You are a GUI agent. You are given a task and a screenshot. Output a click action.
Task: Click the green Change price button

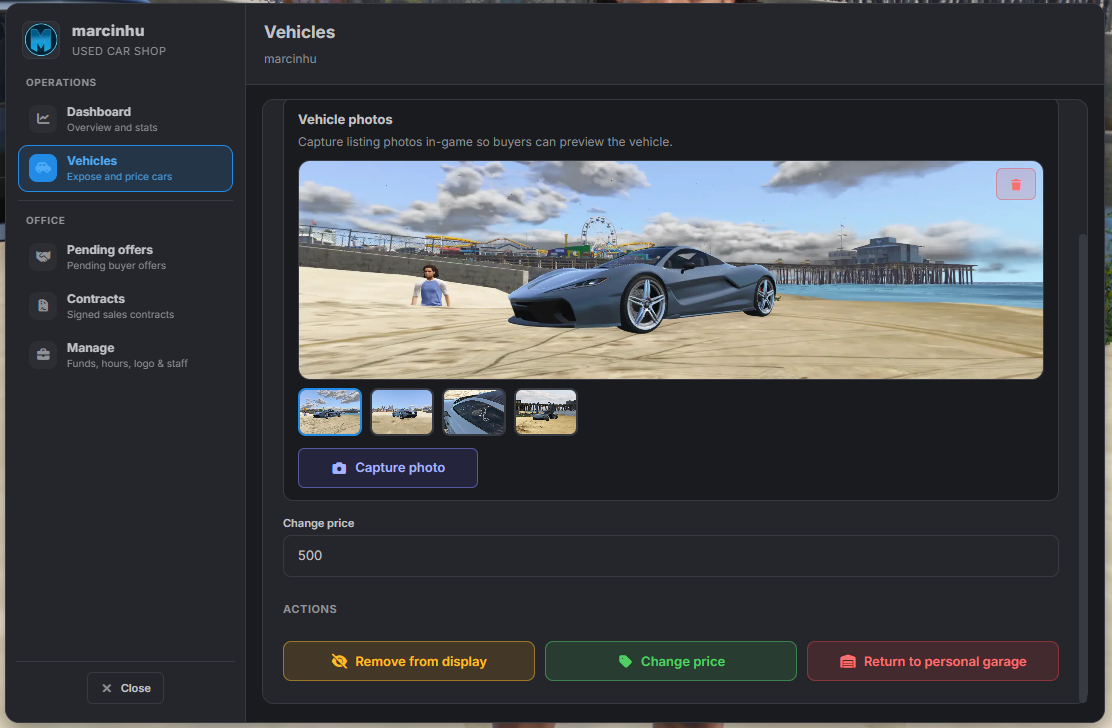point(671,661)
